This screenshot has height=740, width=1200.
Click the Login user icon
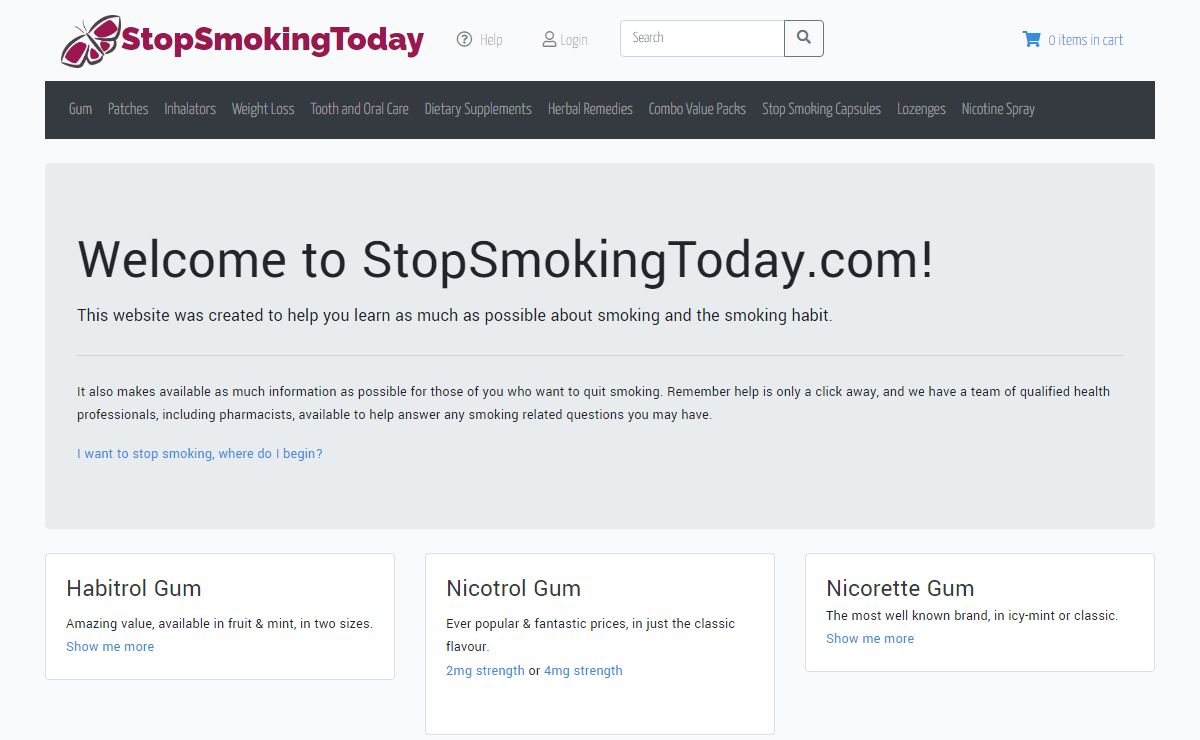point(549,39)
